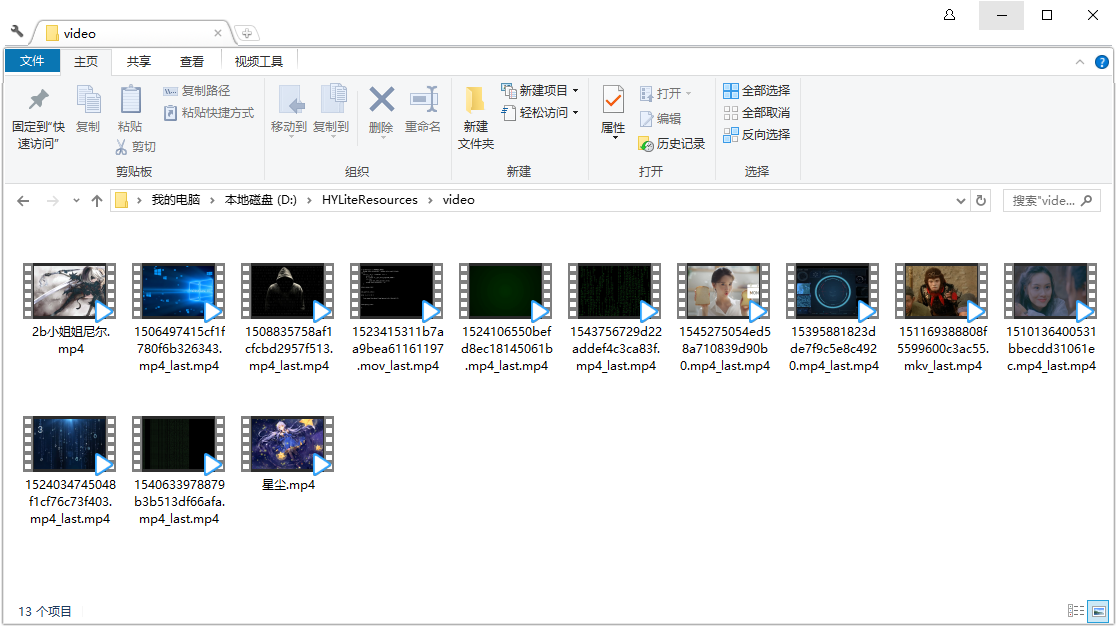Screen dimensions: 1117x627
Task: Switch to large icons view in status bar
Action: [1098, 611]
